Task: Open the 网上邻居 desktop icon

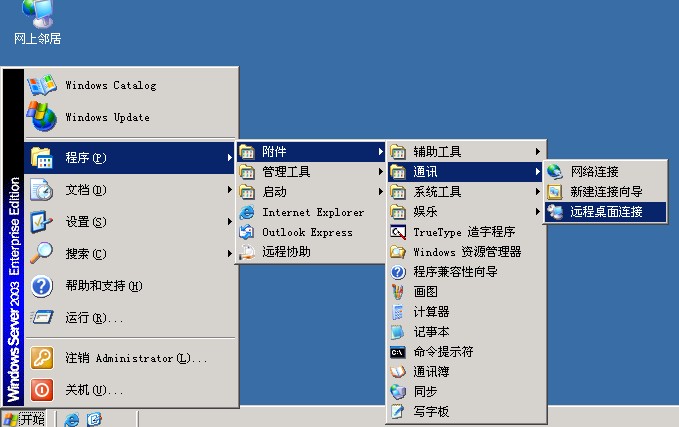Action: [38, 13]
